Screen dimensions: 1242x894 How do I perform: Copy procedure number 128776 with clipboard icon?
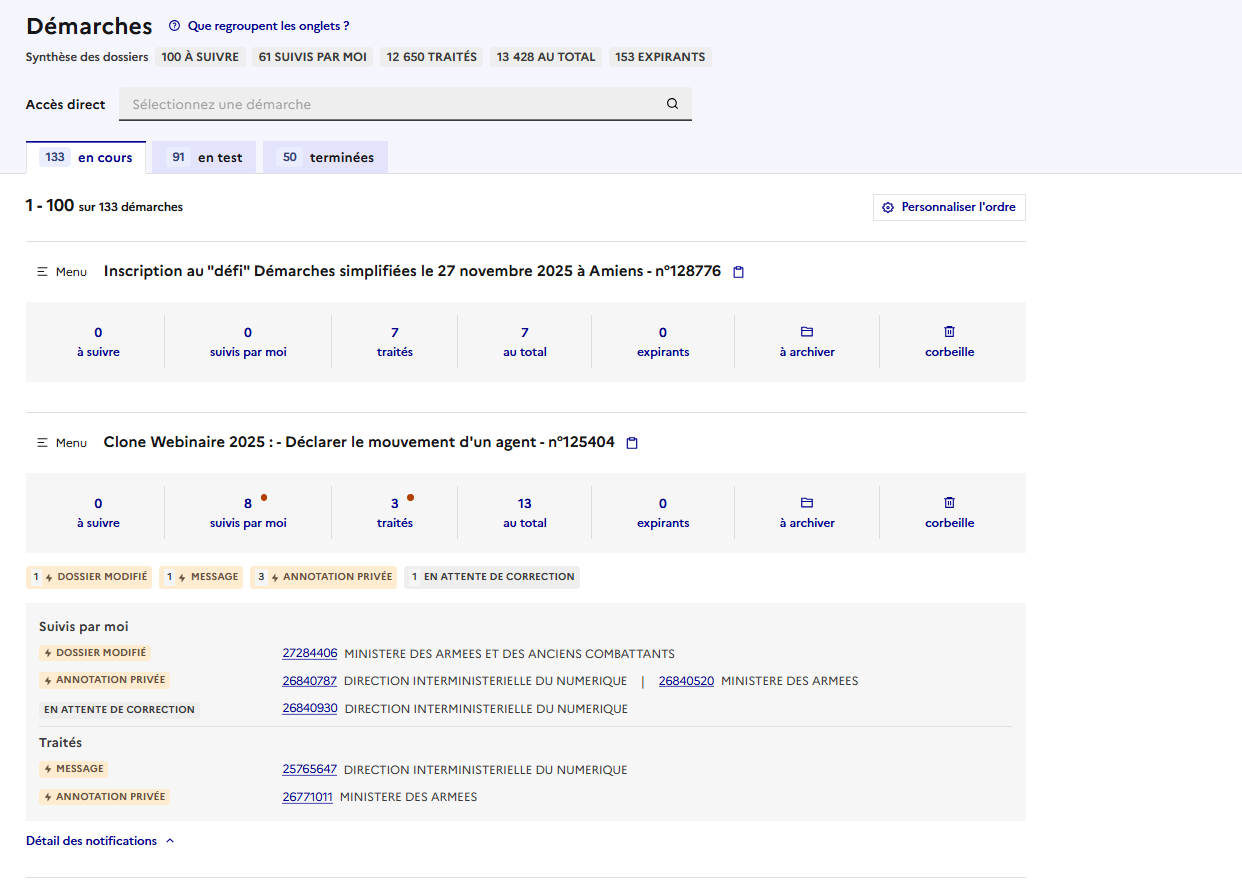pos(739,272)
